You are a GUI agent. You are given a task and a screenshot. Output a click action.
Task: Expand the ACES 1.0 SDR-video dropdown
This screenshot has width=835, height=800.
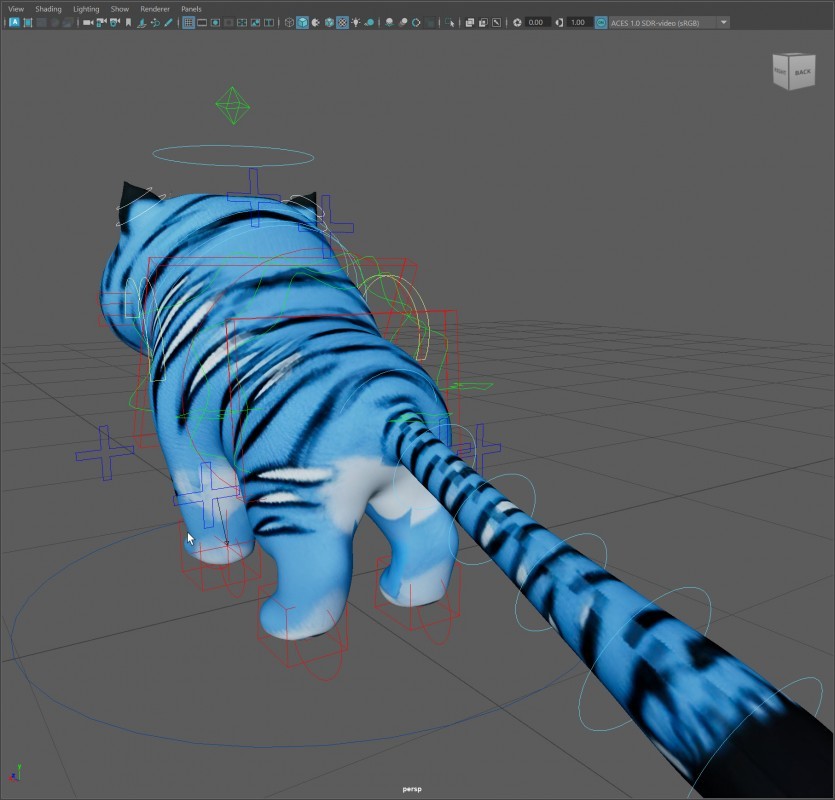pos(724,22)
